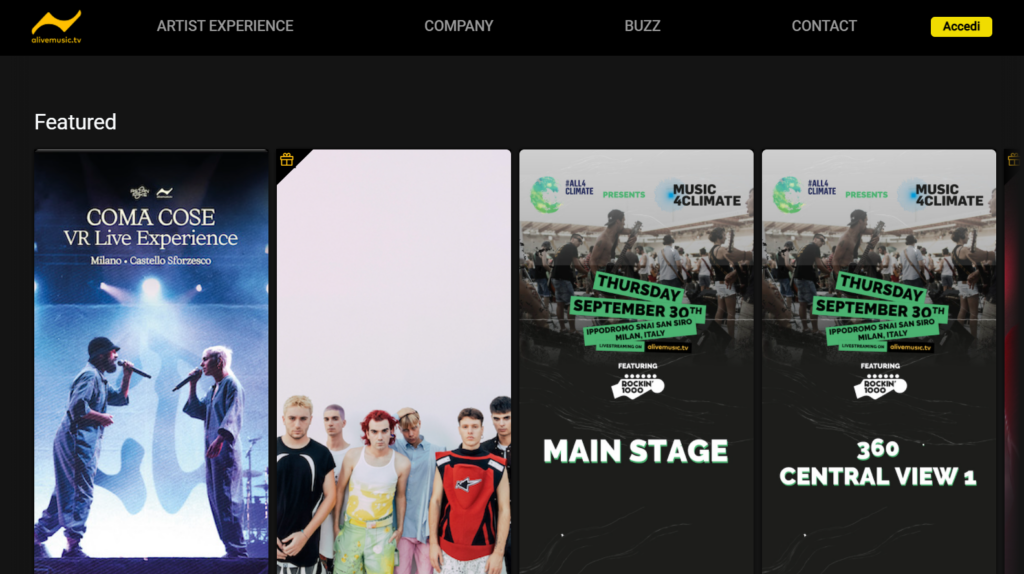Select the Main Stage stream card title
Image resolution: width=1024 pixels, height=574 pixels.
click(x=635, y=451)
